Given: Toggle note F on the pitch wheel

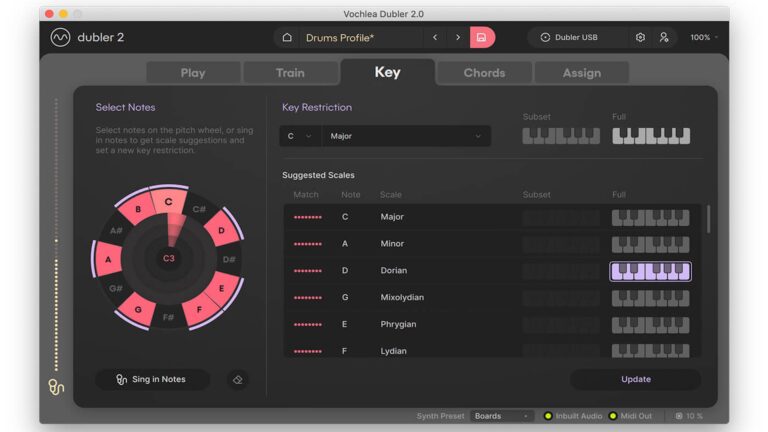Looking at the screenshot, I should coord(199,310).
